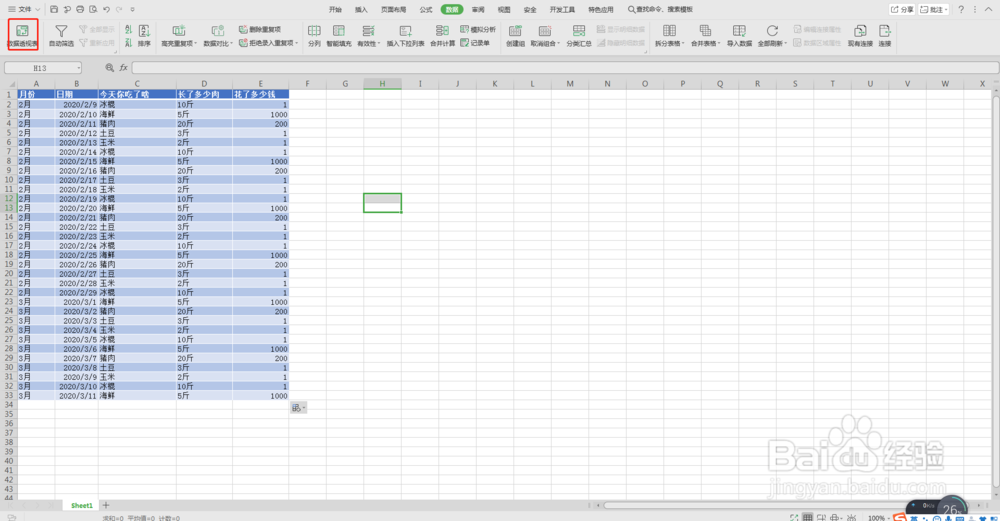Open the 文件 file menu

(x=24, y=10)
